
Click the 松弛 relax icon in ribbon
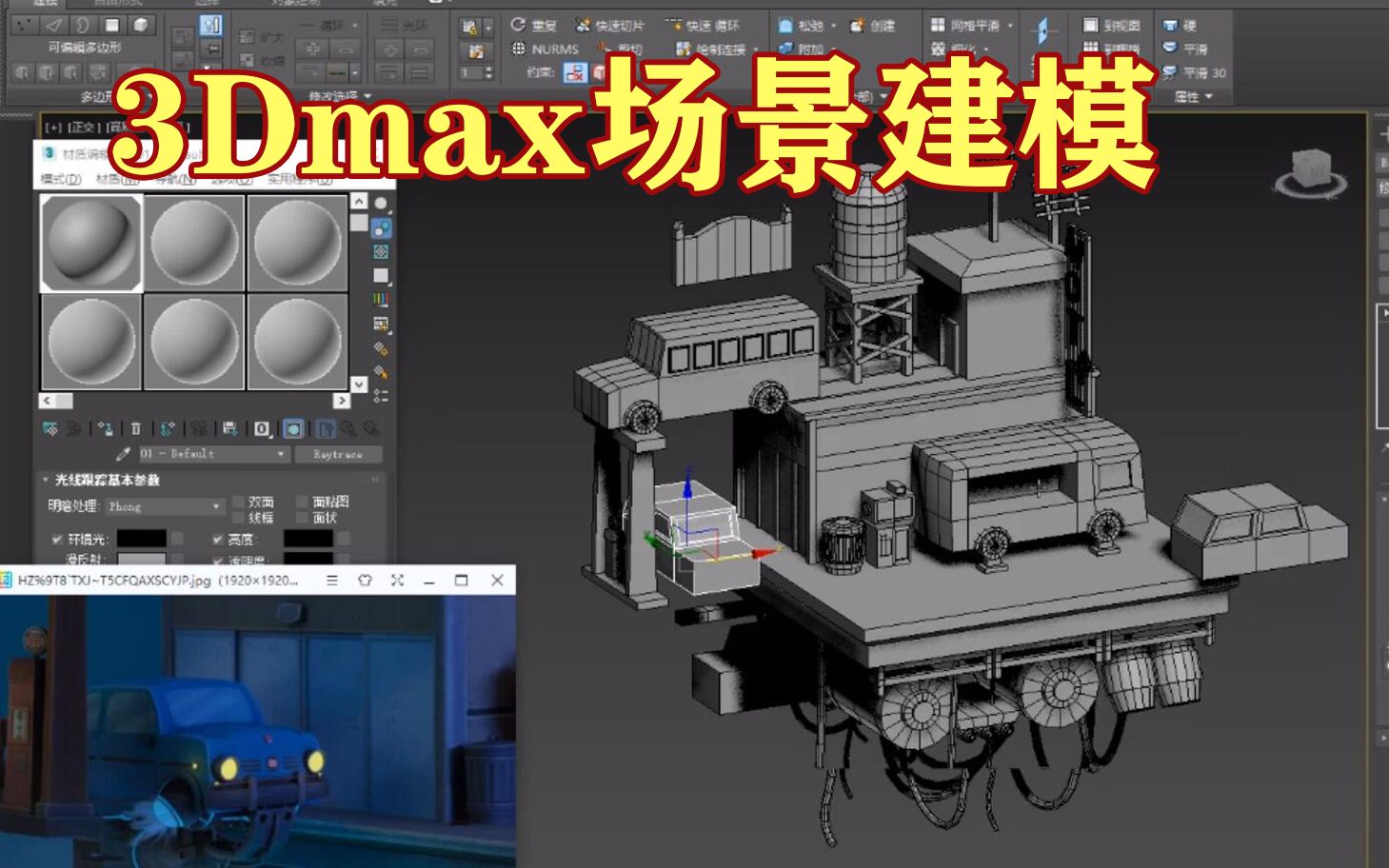(784, 25)
